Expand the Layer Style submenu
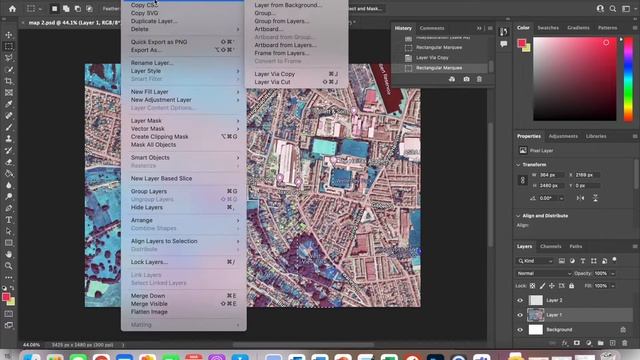Image resolution: width=640 pixels, height=360 pixels. (x=184, y=71)
